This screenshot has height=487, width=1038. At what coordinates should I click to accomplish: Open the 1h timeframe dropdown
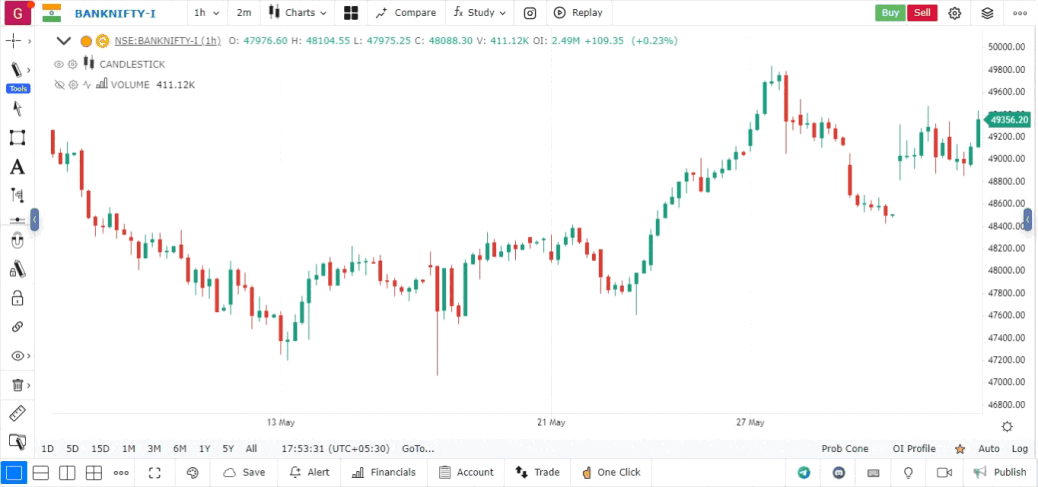point(204,13)
